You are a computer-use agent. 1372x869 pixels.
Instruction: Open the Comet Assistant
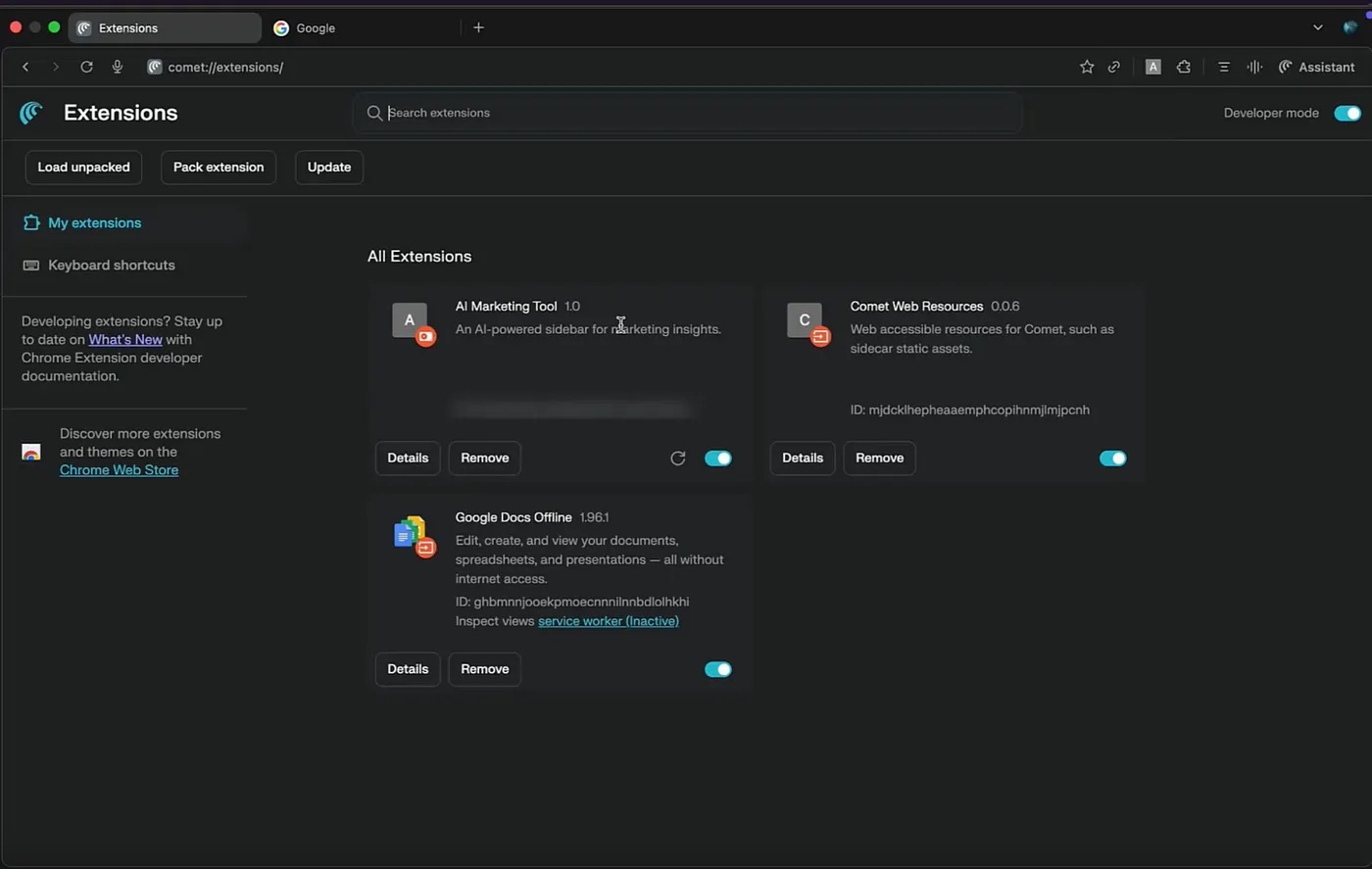pos(1317,67)
